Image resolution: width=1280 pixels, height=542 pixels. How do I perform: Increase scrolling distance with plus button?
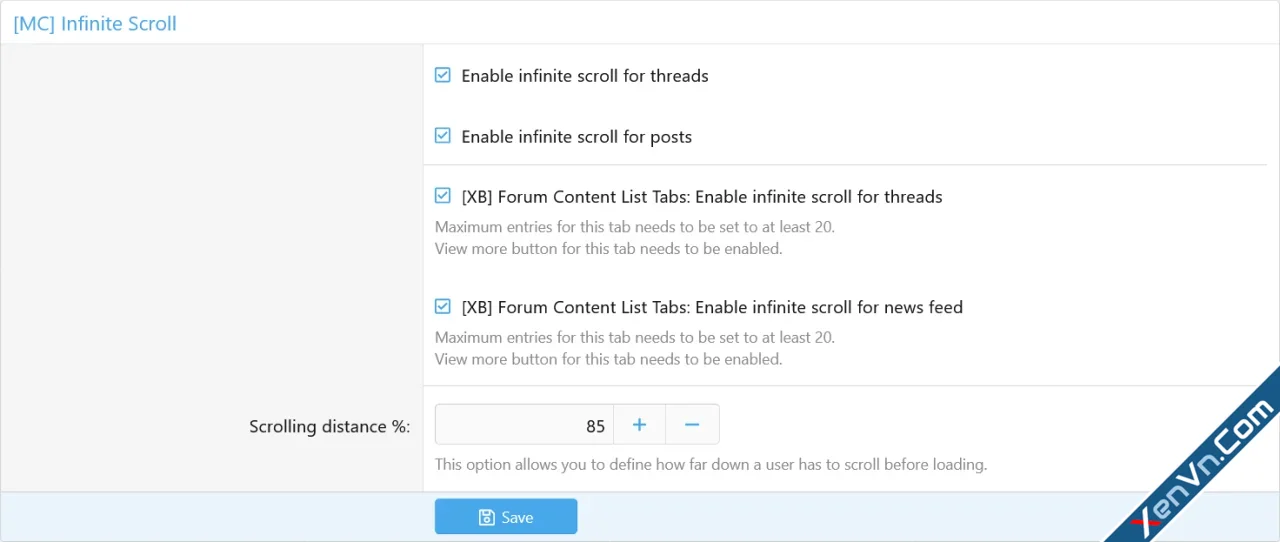click(640, 425)
